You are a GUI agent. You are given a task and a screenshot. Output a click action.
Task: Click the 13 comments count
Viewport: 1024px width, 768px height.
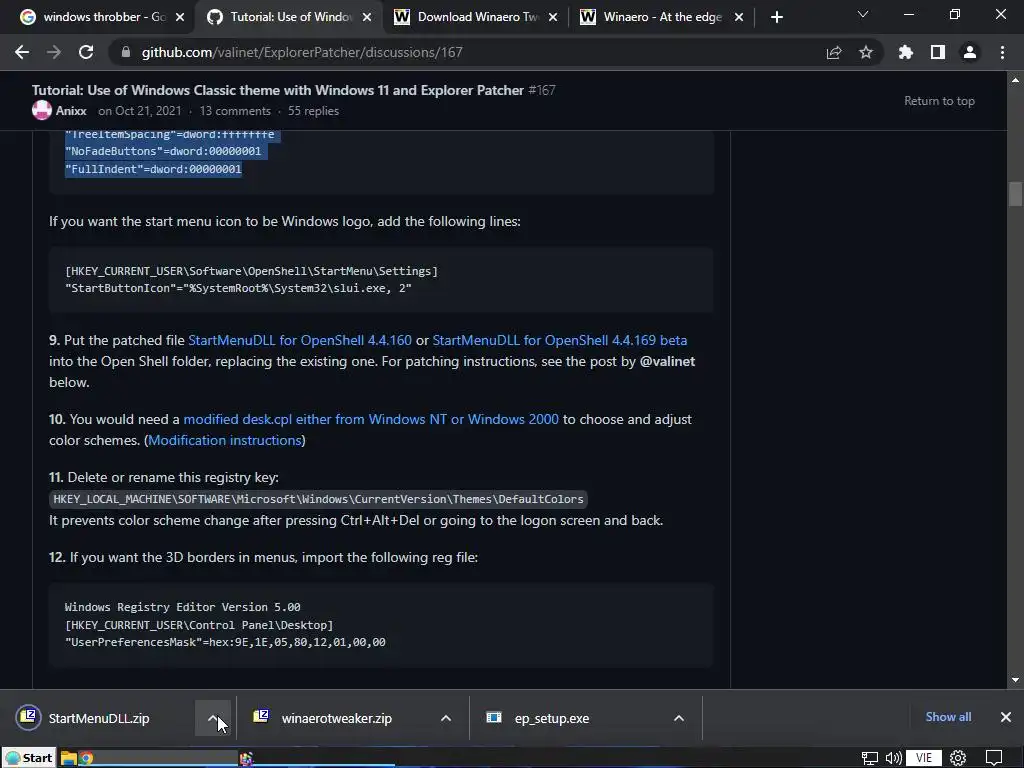tap(235, 111)
